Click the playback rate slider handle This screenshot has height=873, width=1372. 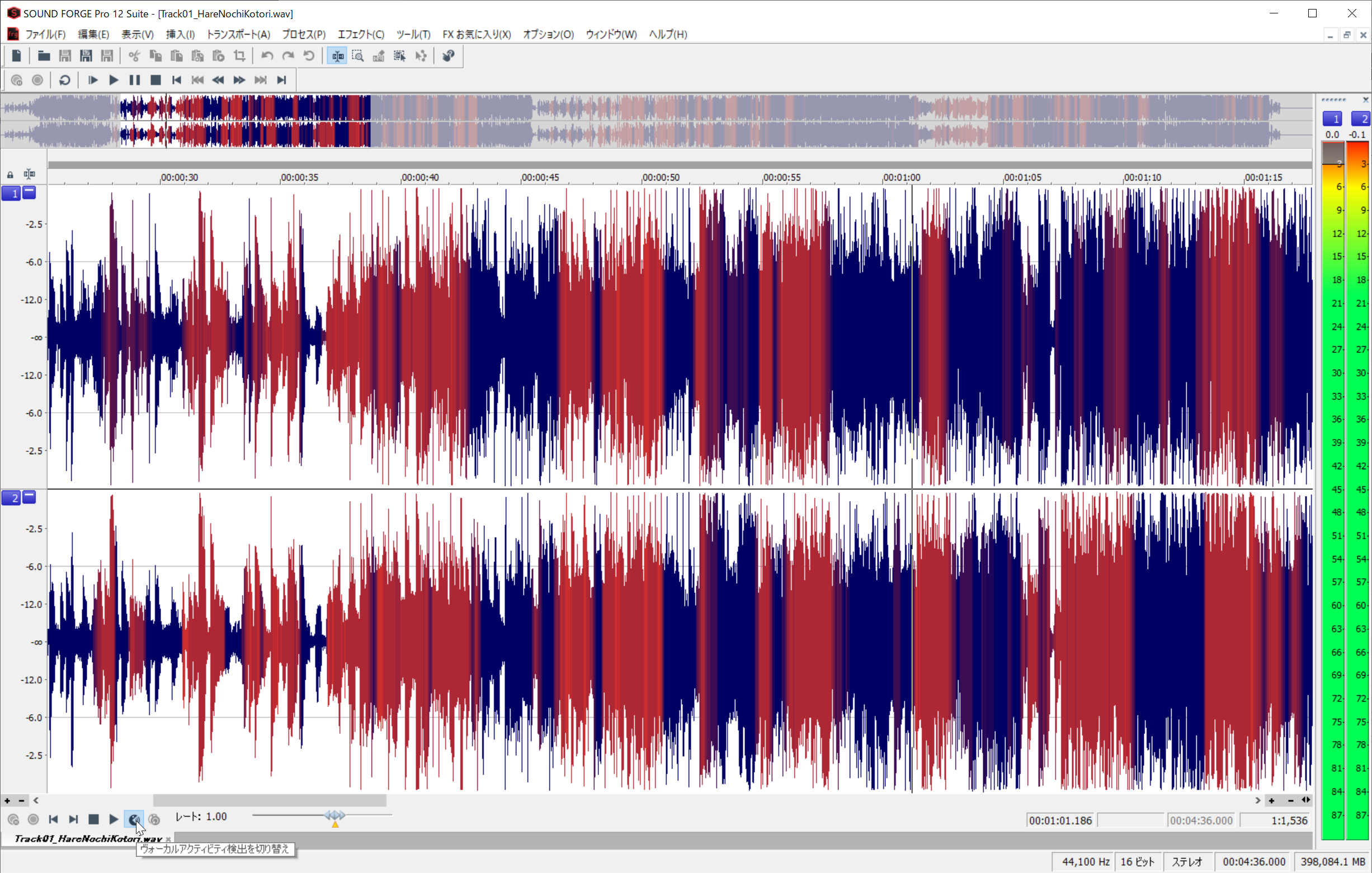(335, 816)
